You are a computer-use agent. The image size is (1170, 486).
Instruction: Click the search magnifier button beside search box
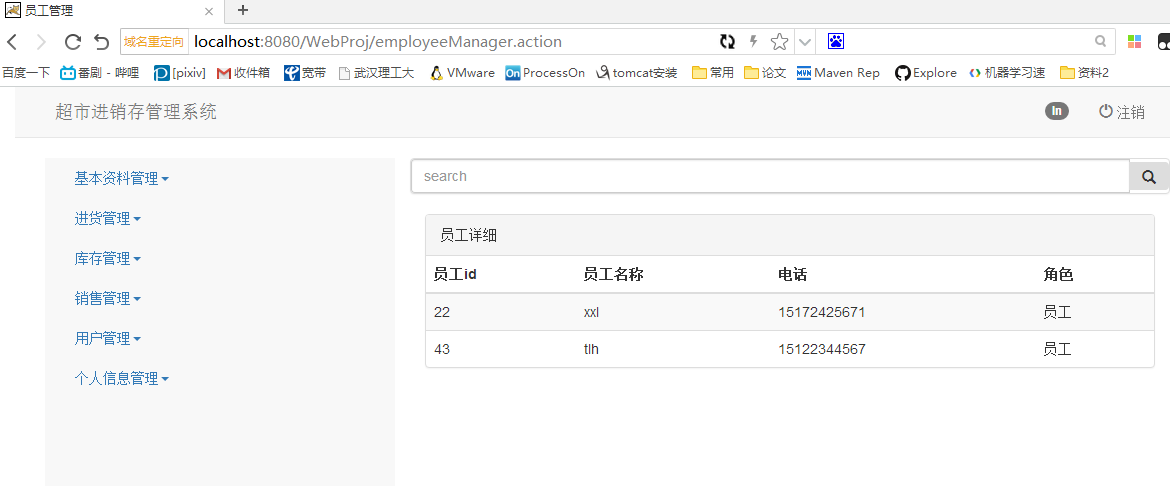[1149, 176]
